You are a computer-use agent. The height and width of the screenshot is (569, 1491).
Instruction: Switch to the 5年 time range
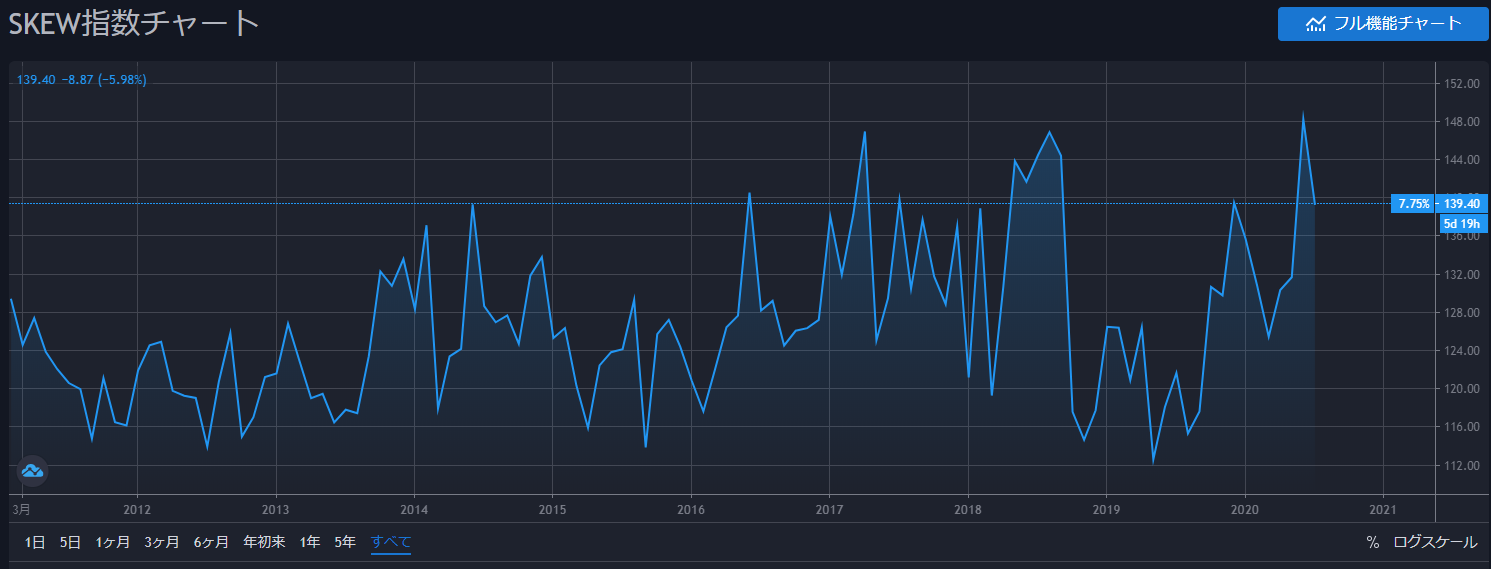coord(345,542)
